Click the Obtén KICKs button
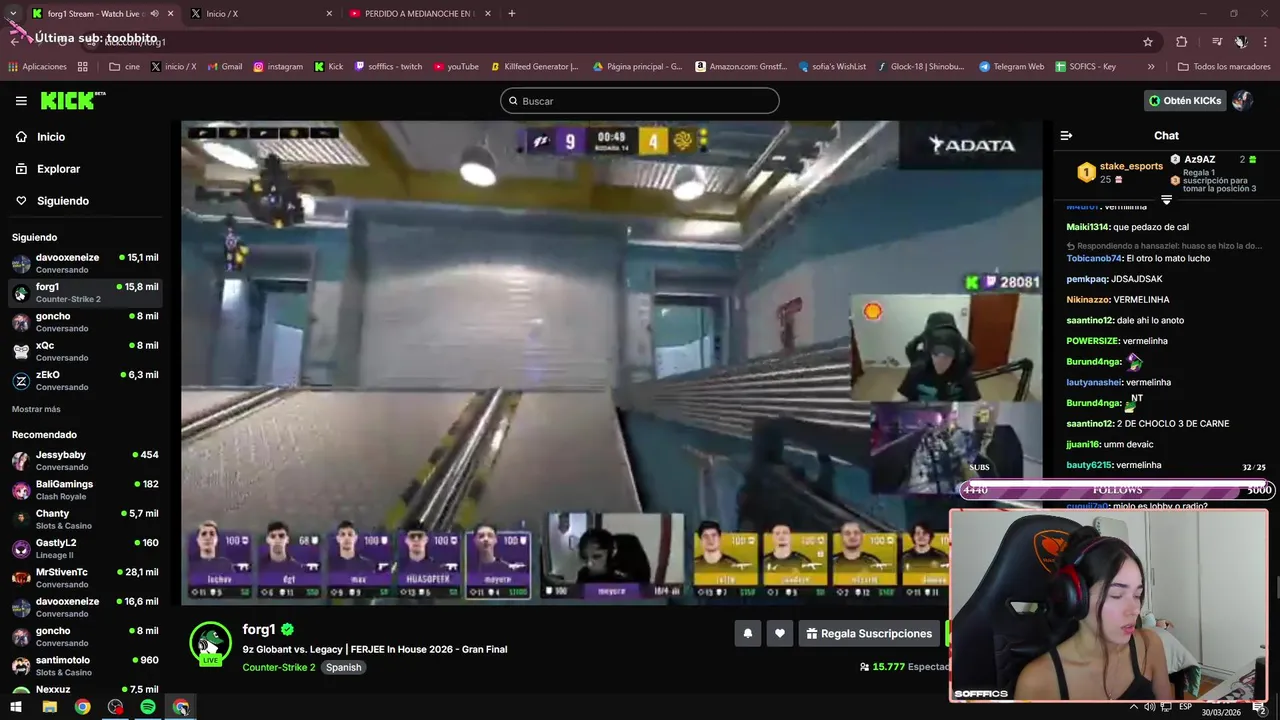The image size is (1280, 720). [1185, 101]
